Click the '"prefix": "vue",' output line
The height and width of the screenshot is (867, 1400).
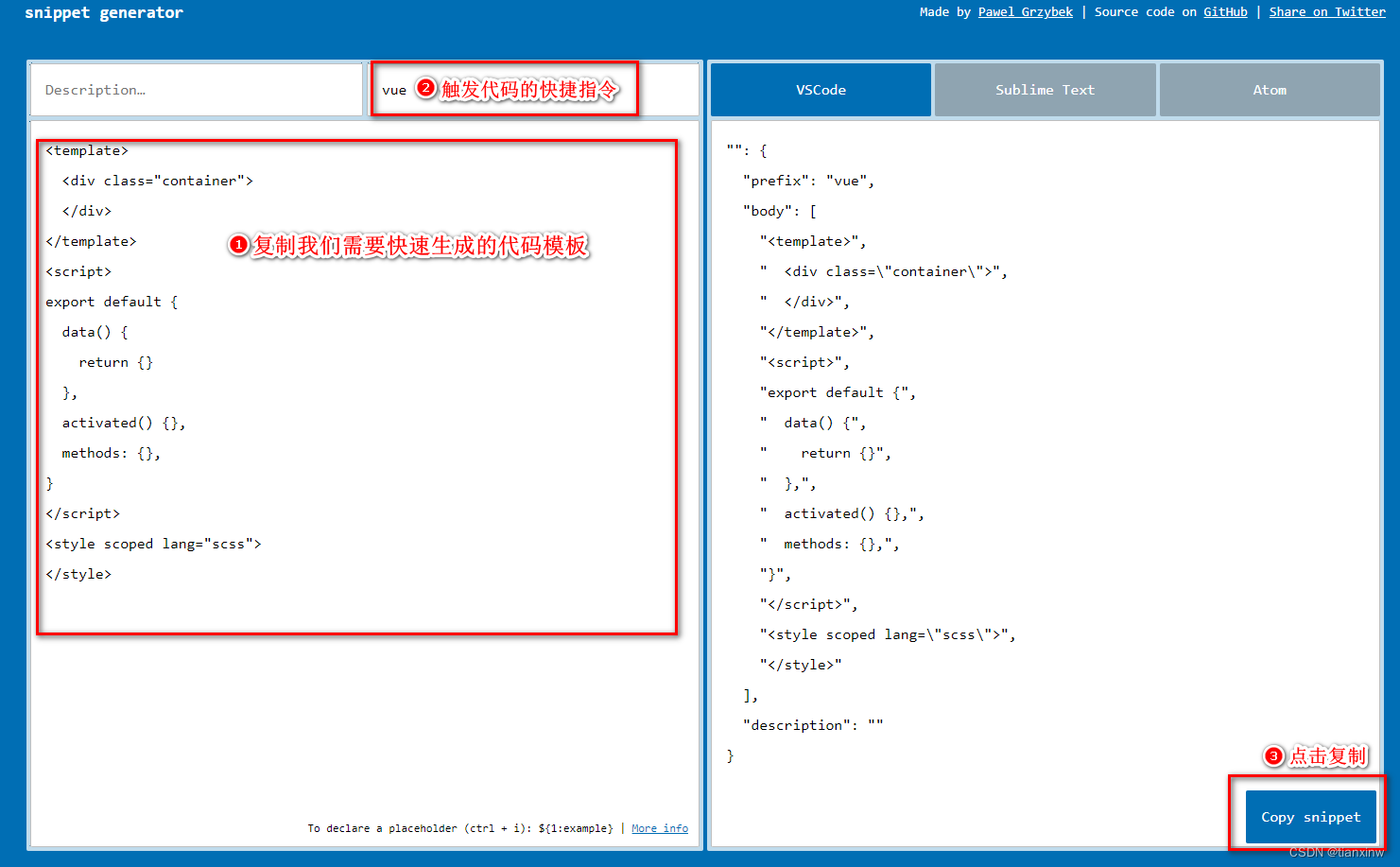[x=809, y=181]
